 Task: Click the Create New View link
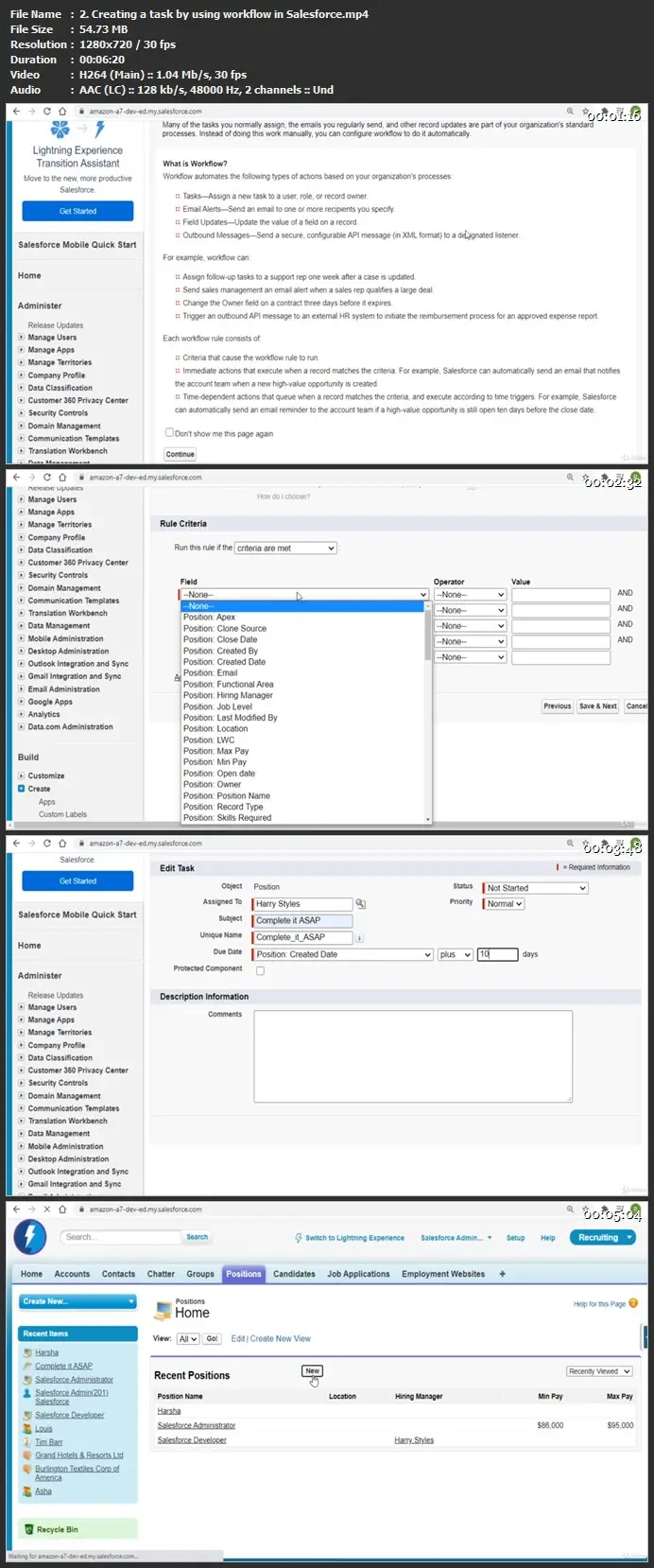pyautogui.click(x=280, y=1339)
